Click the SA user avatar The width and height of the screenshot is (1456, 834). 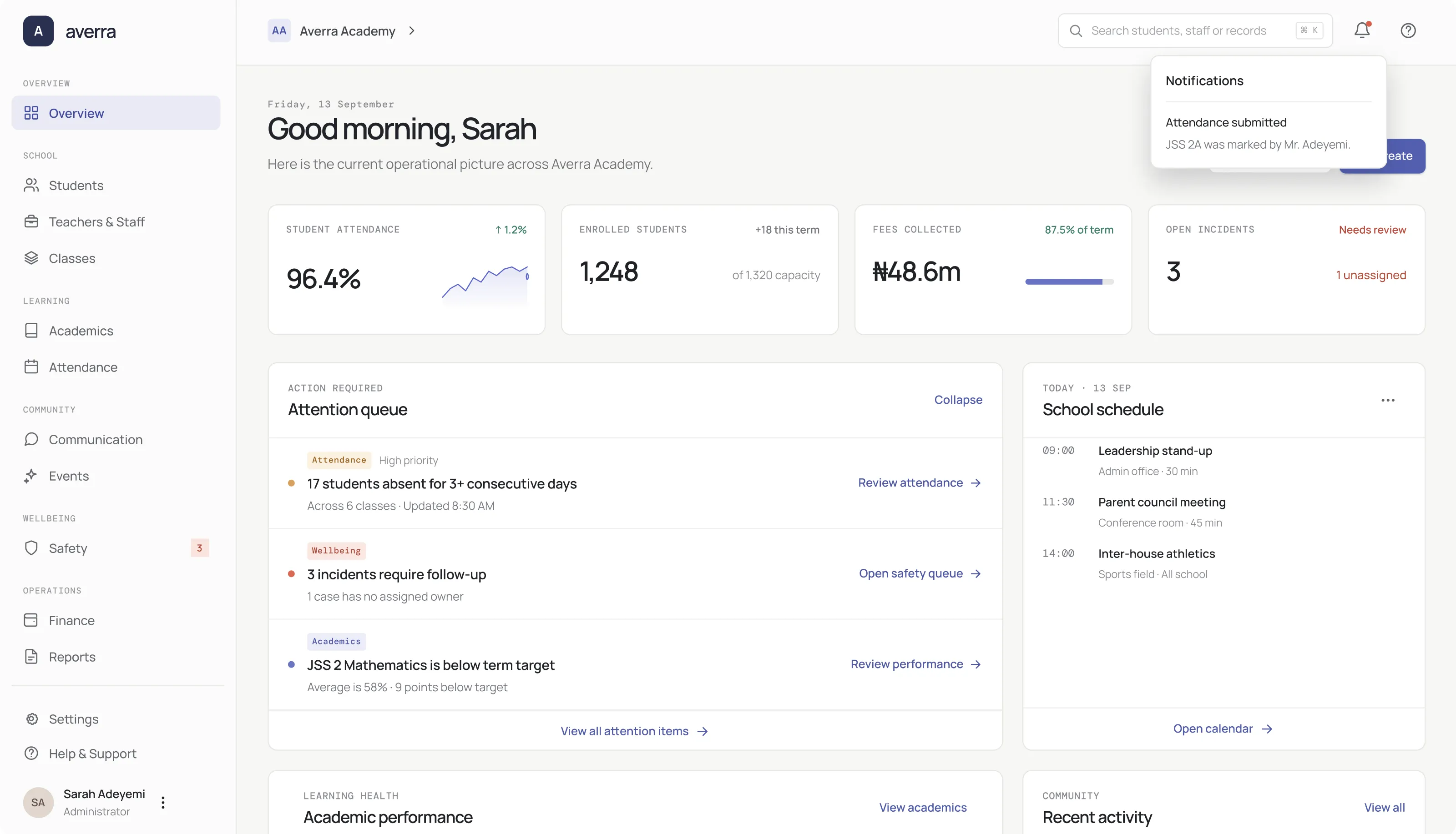pyautogui.click(x=38, y=803)
